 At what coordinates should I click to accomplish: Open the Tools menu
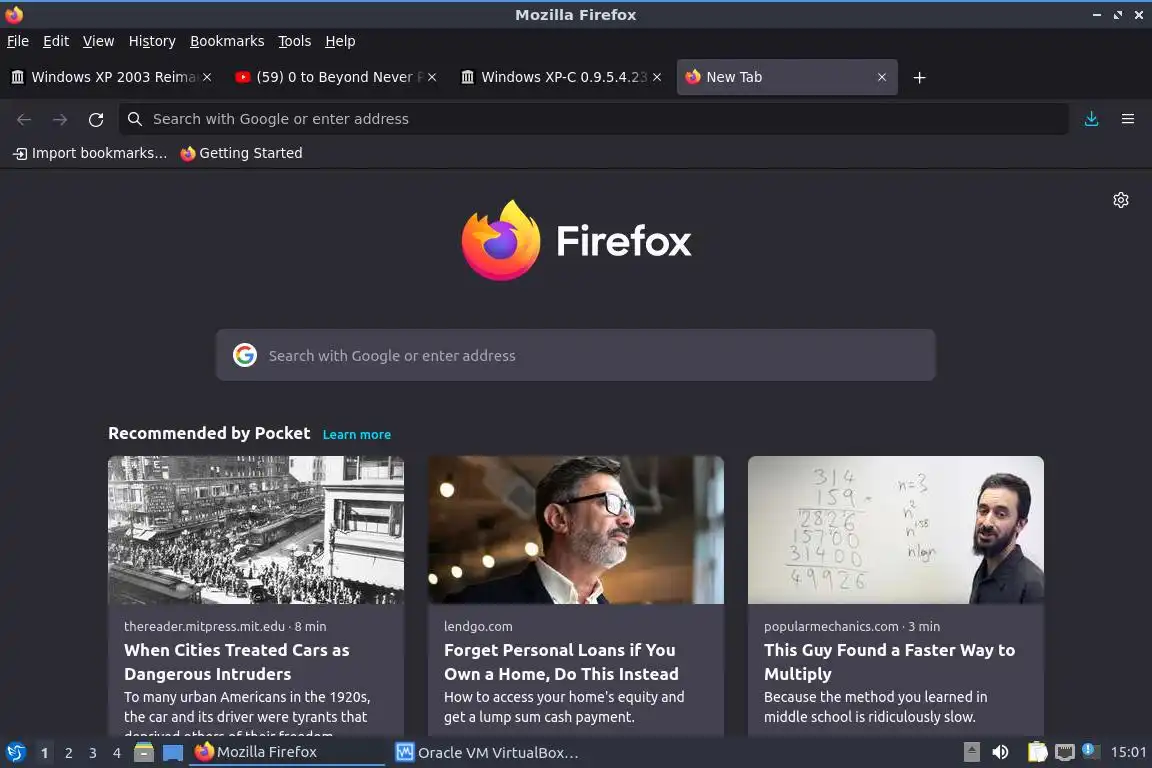295,41
